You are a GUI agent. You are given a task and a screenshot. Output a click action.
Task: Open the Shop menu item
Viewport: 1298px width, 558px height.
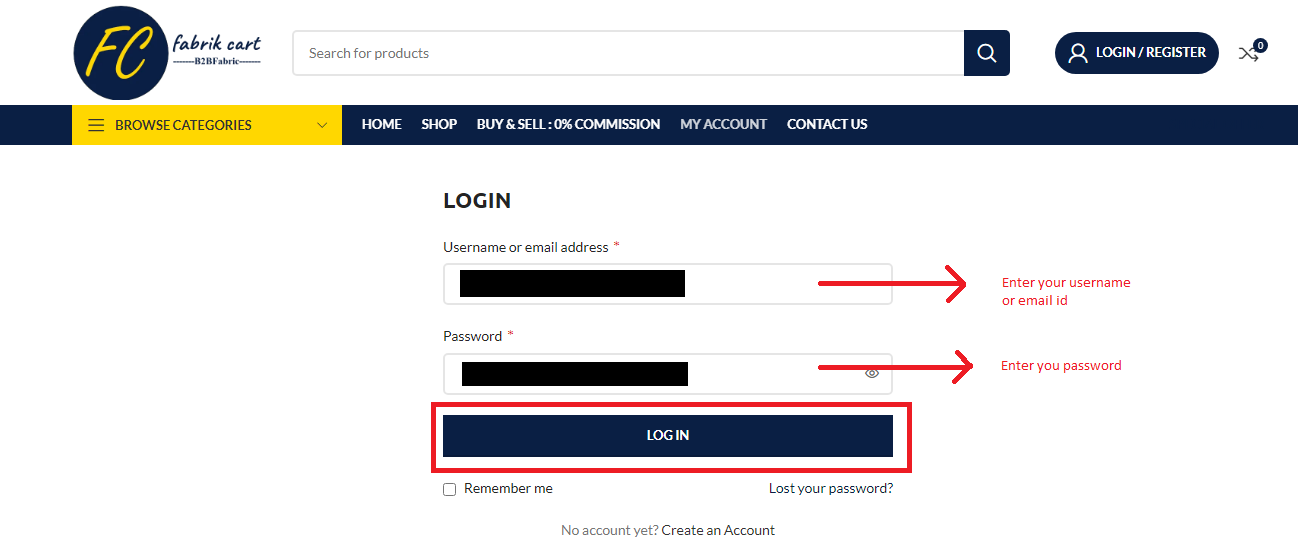click(x=439, y=124)
